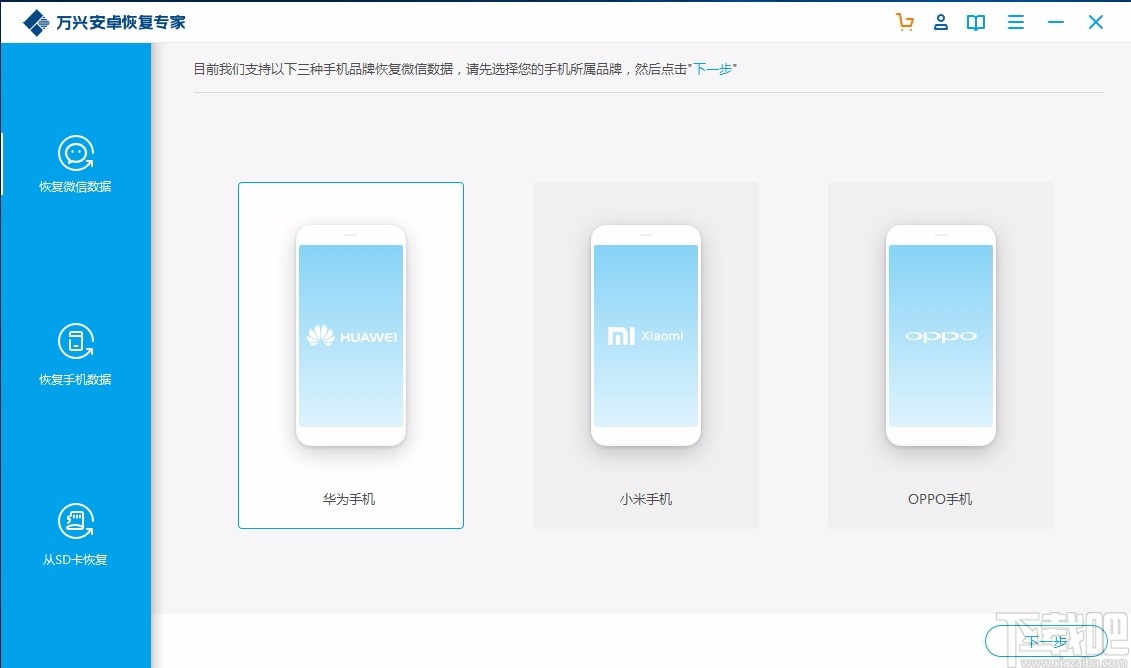This screenshot has height=668, width=1131.
Task: Switch to 从SD卡恢复 sidebar label
Action: coord(75,560)
